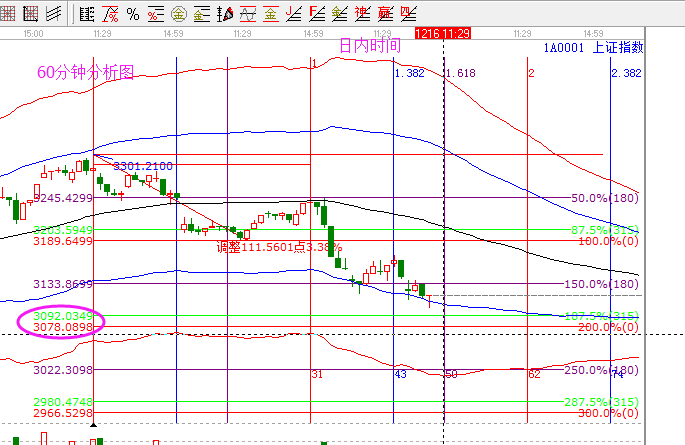685x445 pixels.
Task: Click the 3022.3098 purple level label
Action: click(x=63, y=370)
